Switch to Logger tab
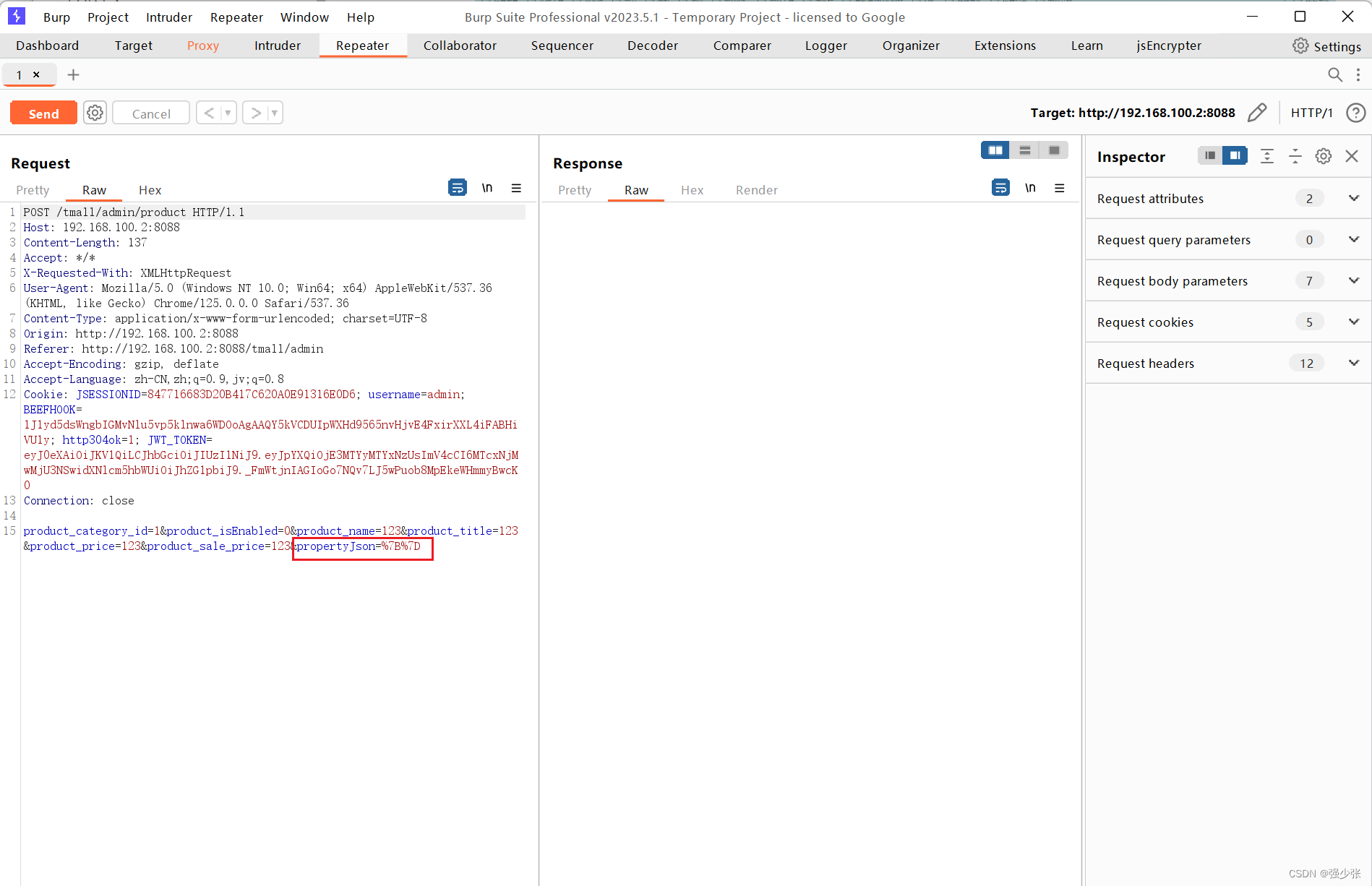The height and width of the screenshot is (886, 1372). click(826, 45)
